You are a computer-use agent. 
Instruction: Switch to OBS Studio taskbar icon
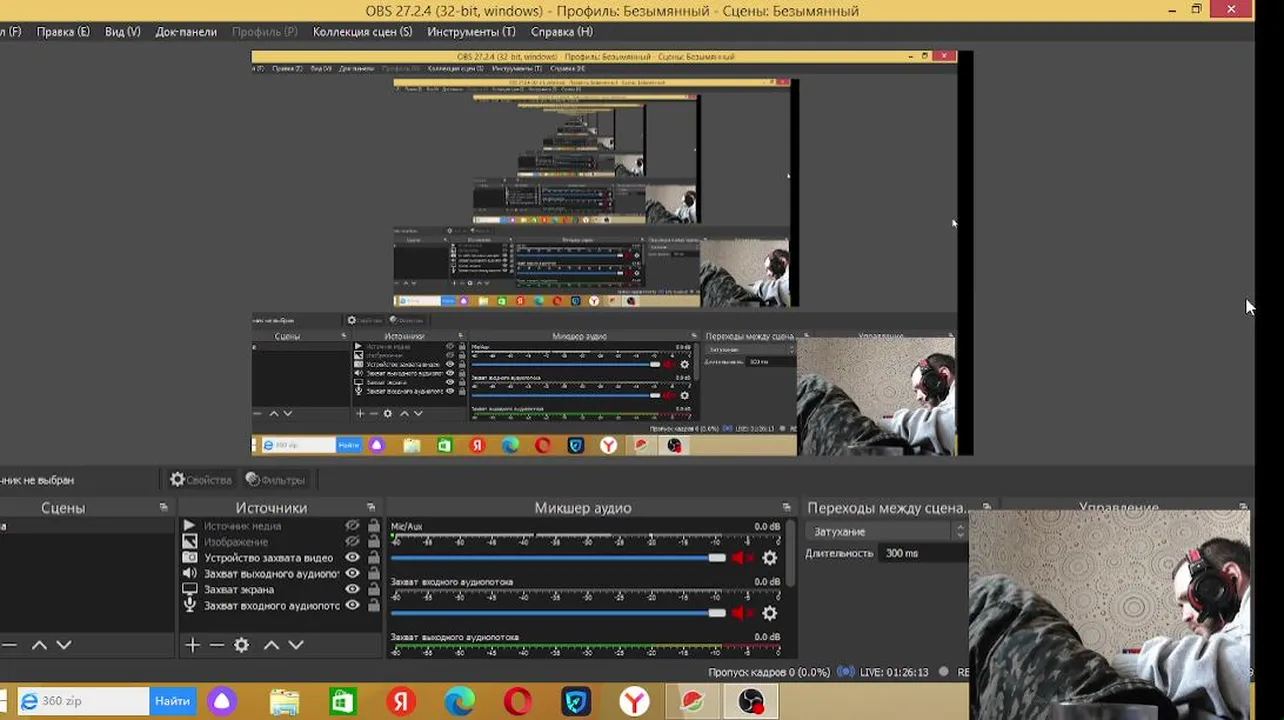click(751, 702)
